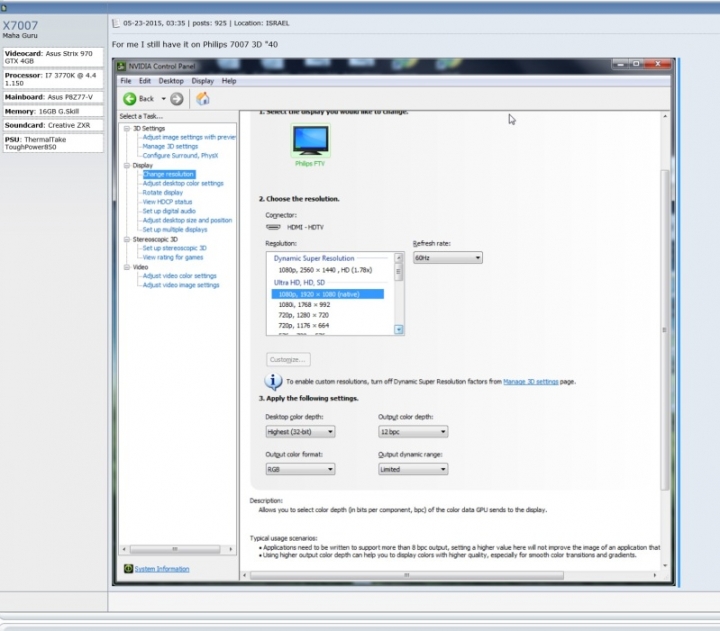
Task: Open the Home icon in toolbar
Action: pyautogui.click(x=202, y=99)
